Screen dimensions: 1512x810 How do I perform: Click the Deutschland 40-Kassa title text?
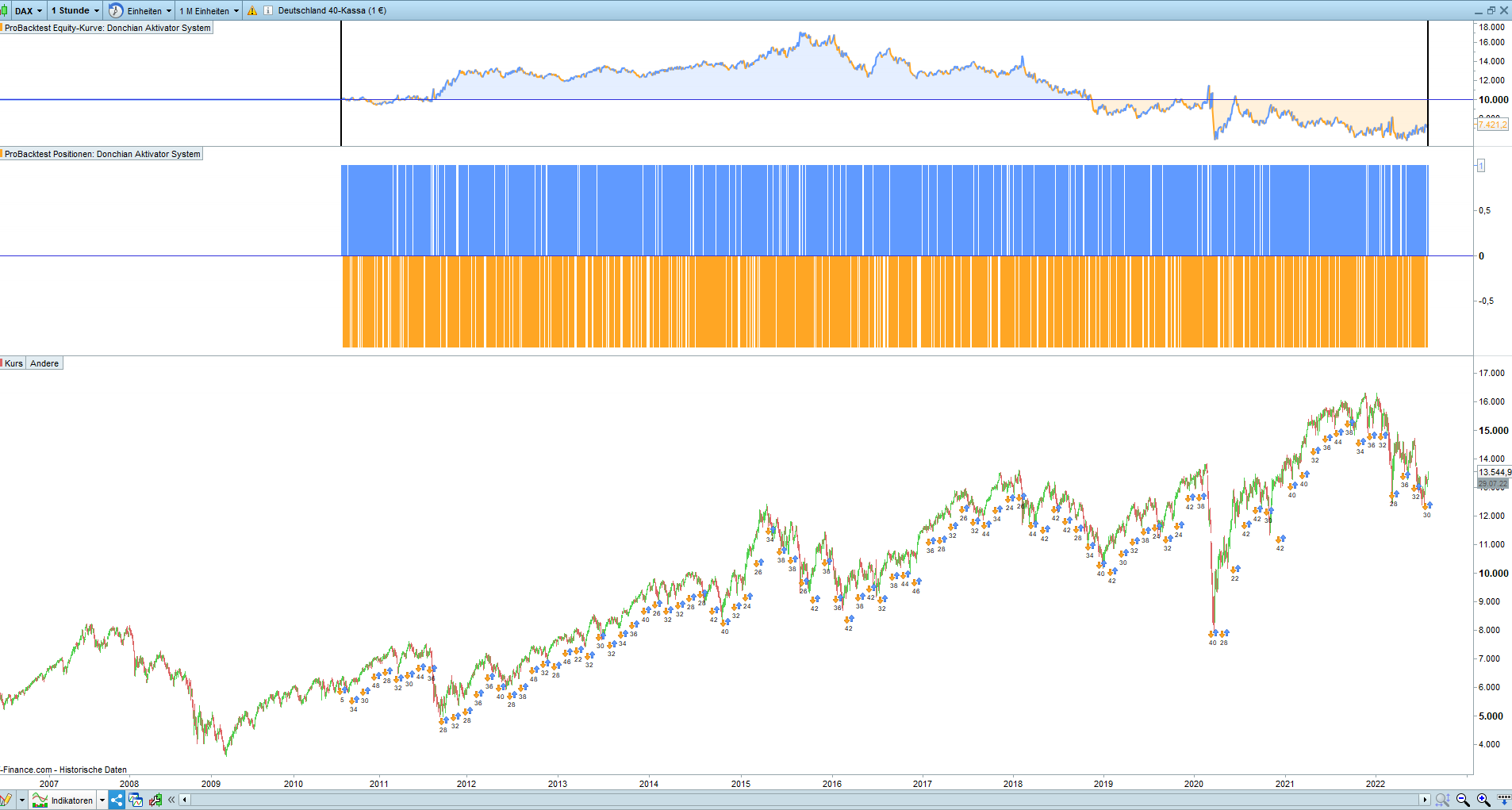point(332,10)
